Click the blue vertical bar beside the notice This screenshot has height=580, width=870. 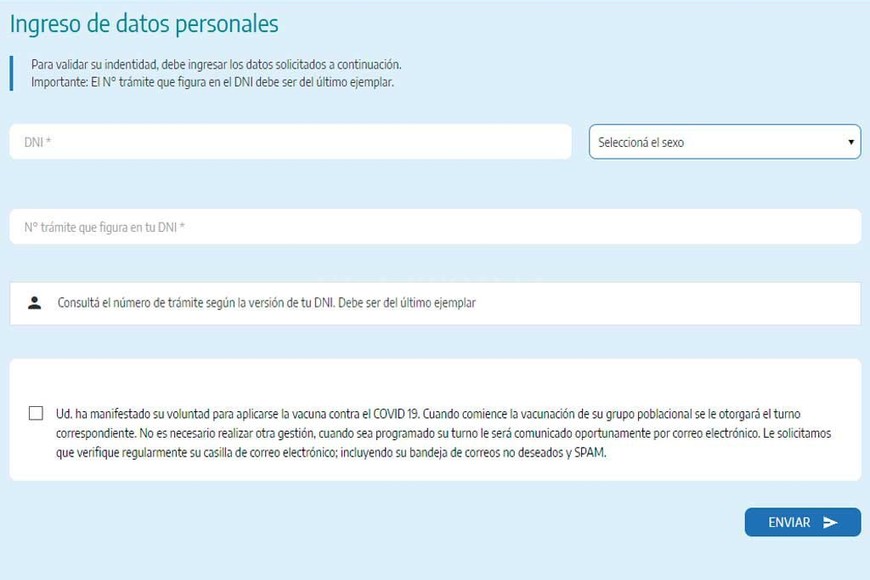pos(11,73)
